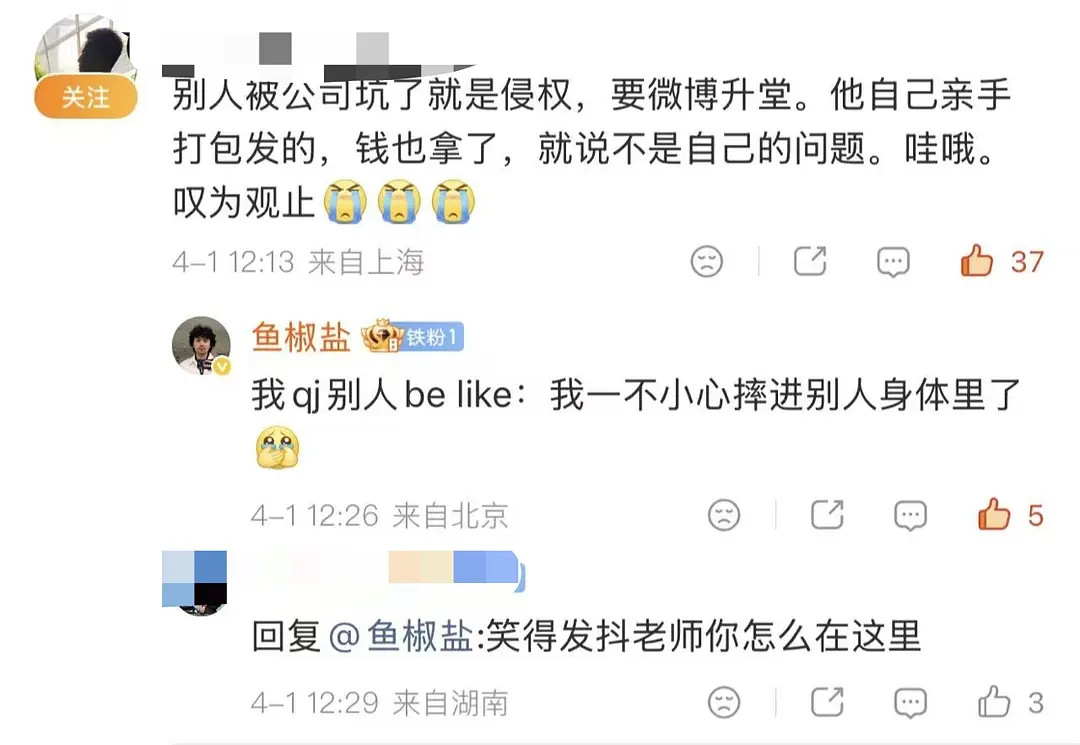Click the comment bubble icon under the top comment
Image resolution: width=1080 pixels, height=745 pixels.
(891, 261)
